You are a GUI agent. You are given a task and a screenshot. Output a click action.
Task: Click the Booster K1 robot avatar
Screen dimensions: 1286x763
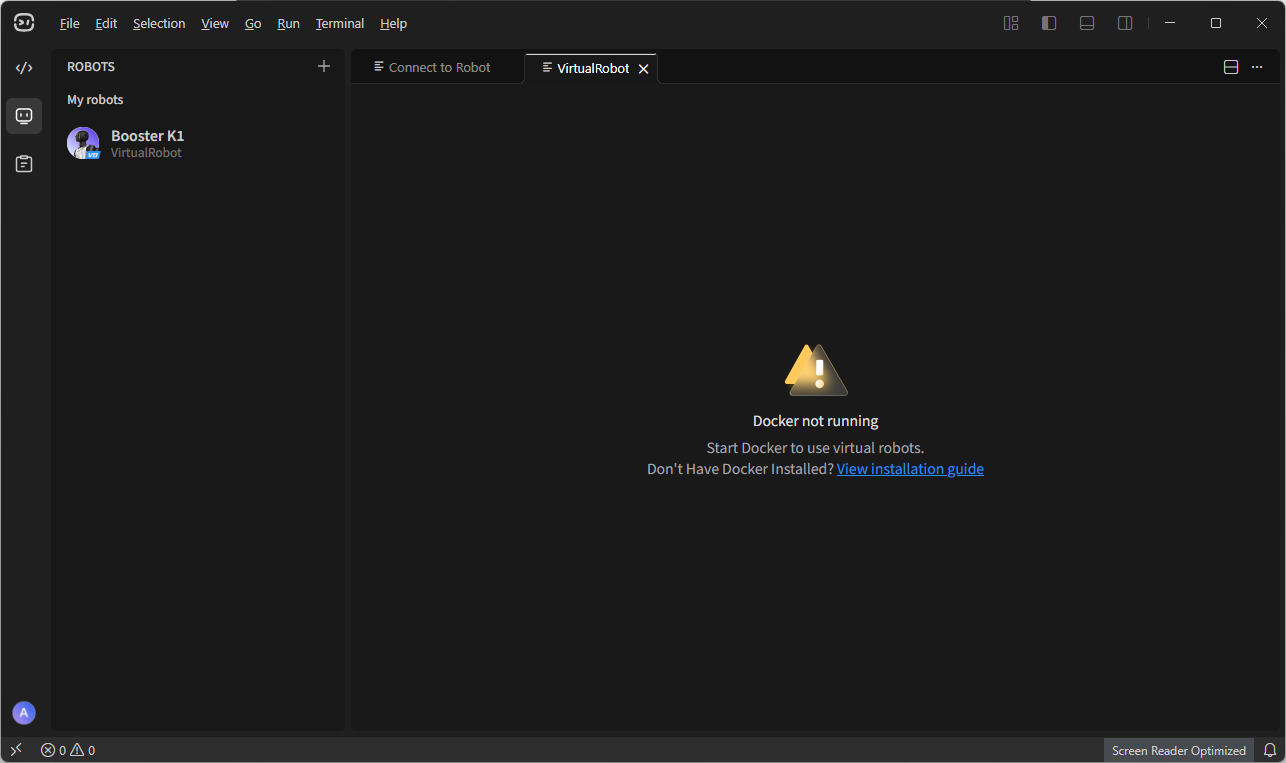pyautogui.click(x=83, y=143)
